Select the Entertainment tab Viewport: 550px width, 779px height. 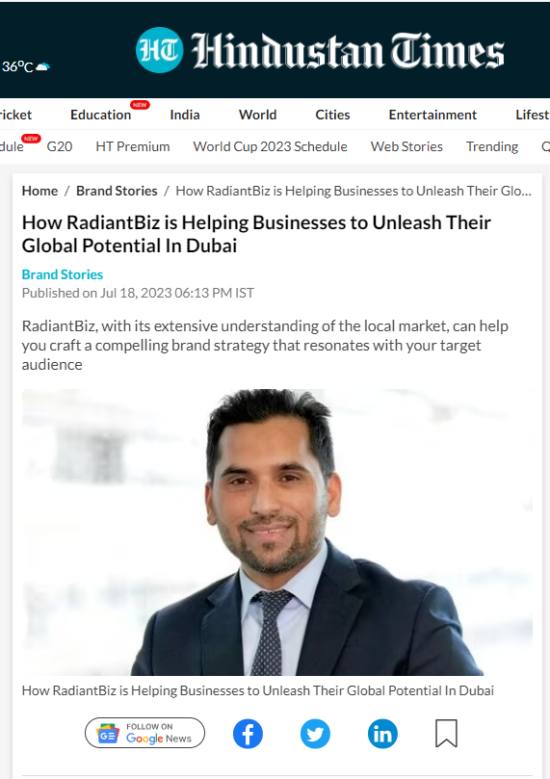[432, 115]
